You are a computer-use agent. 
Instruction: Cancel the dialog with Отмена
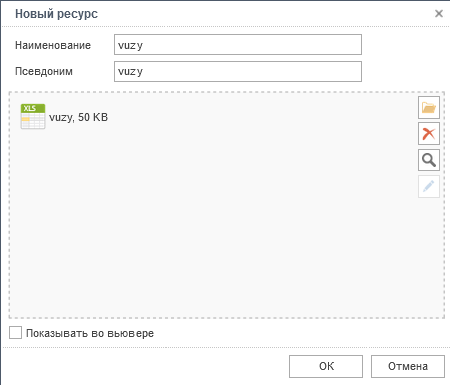408,366
